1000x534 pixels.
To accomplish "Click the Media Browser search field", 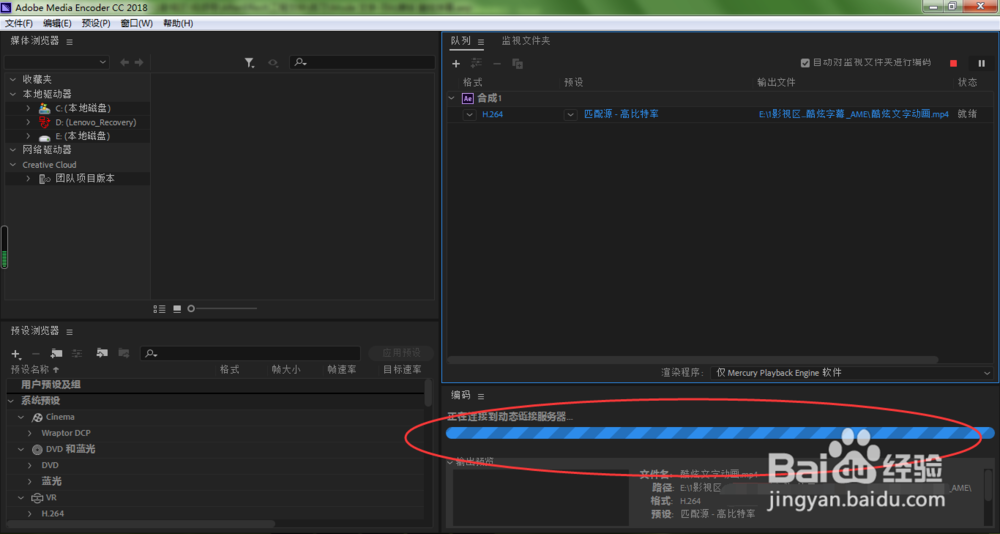I will tap(362, 63).
